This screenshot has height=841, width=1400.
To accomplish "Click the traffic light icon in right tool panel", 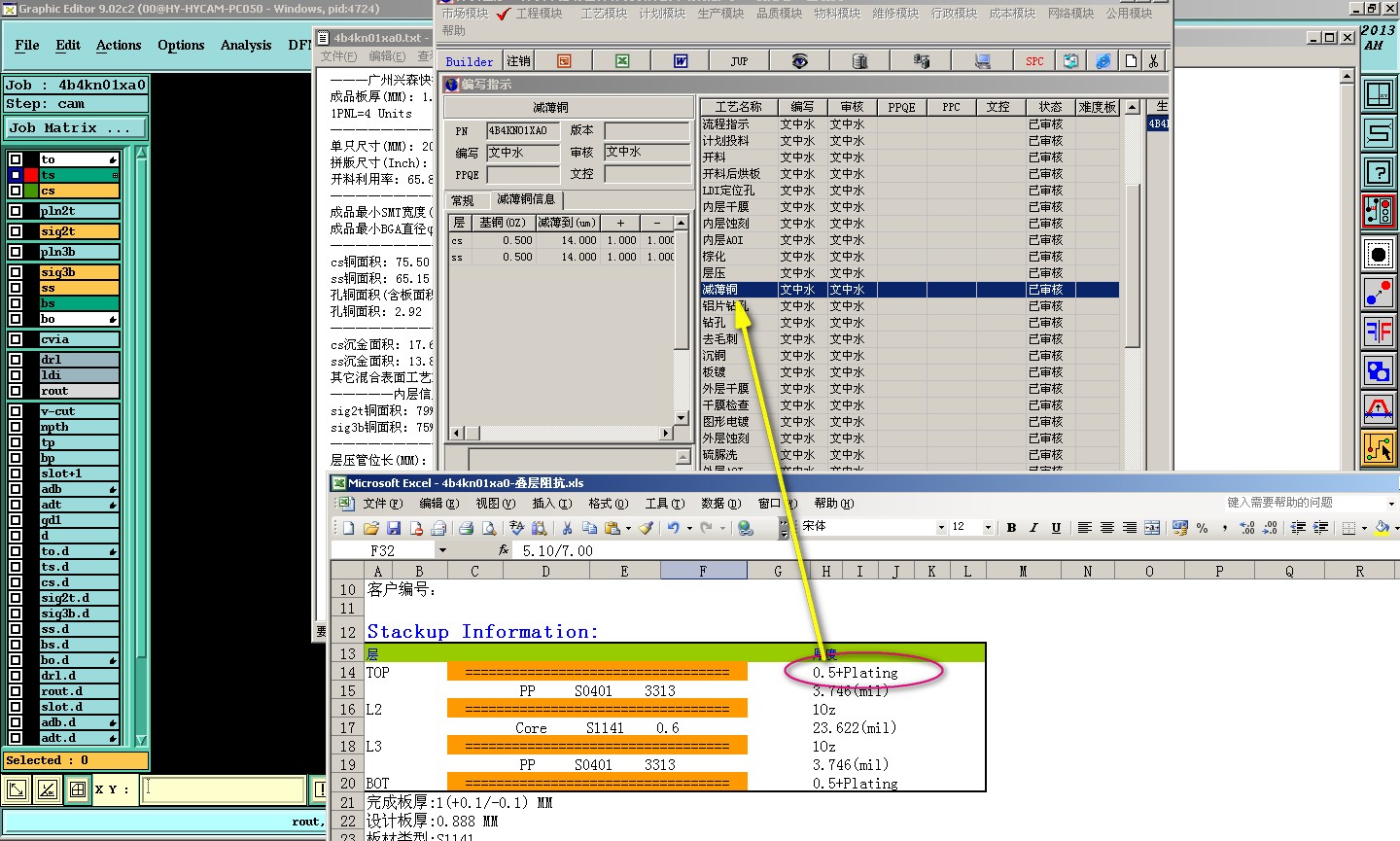I will tap(1379, 211).
